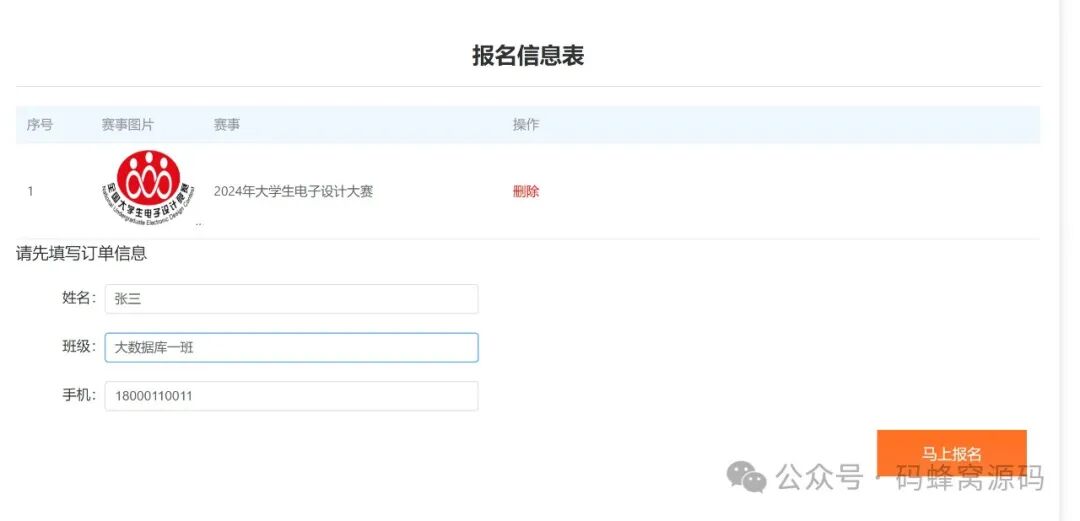1080x521 pixels.
Task: Focus the 班级 input field
Action: 291,347
